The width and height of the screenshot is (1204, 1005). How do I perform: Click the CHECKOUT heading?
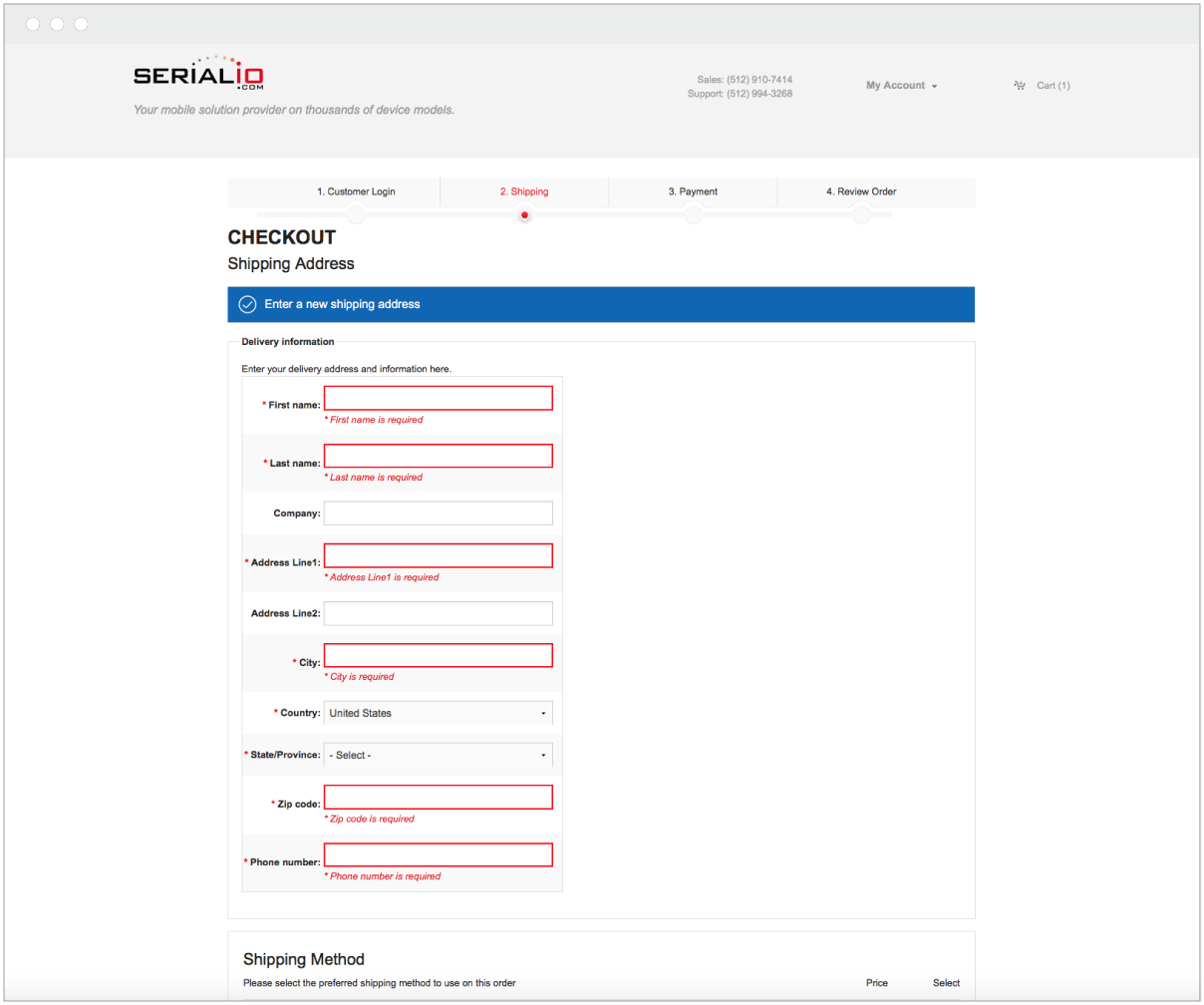pyautogui.click(x=282, y=237)
